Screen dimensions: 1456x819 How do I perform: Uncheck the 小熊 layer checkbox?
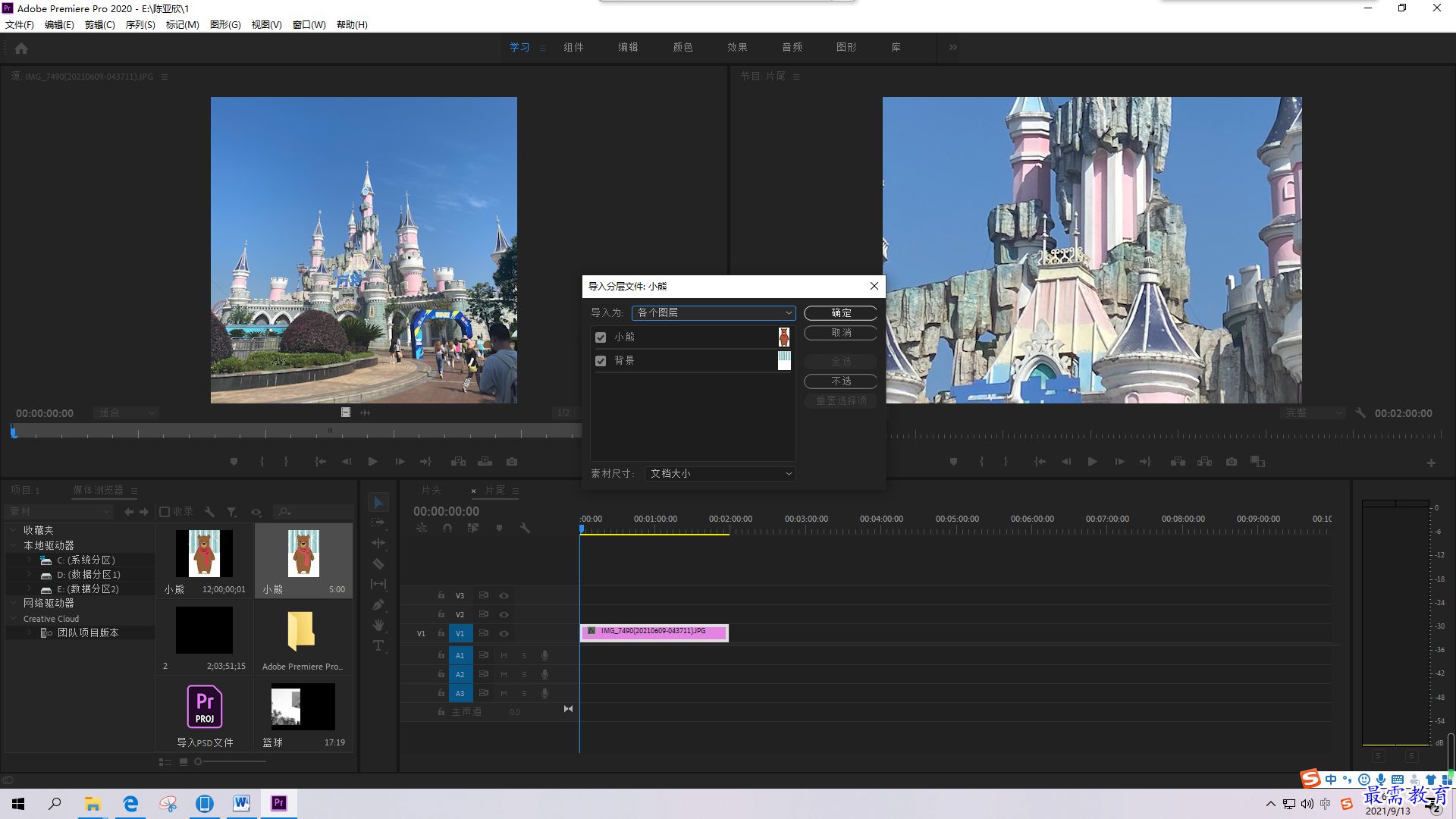[x=601, y=337]
